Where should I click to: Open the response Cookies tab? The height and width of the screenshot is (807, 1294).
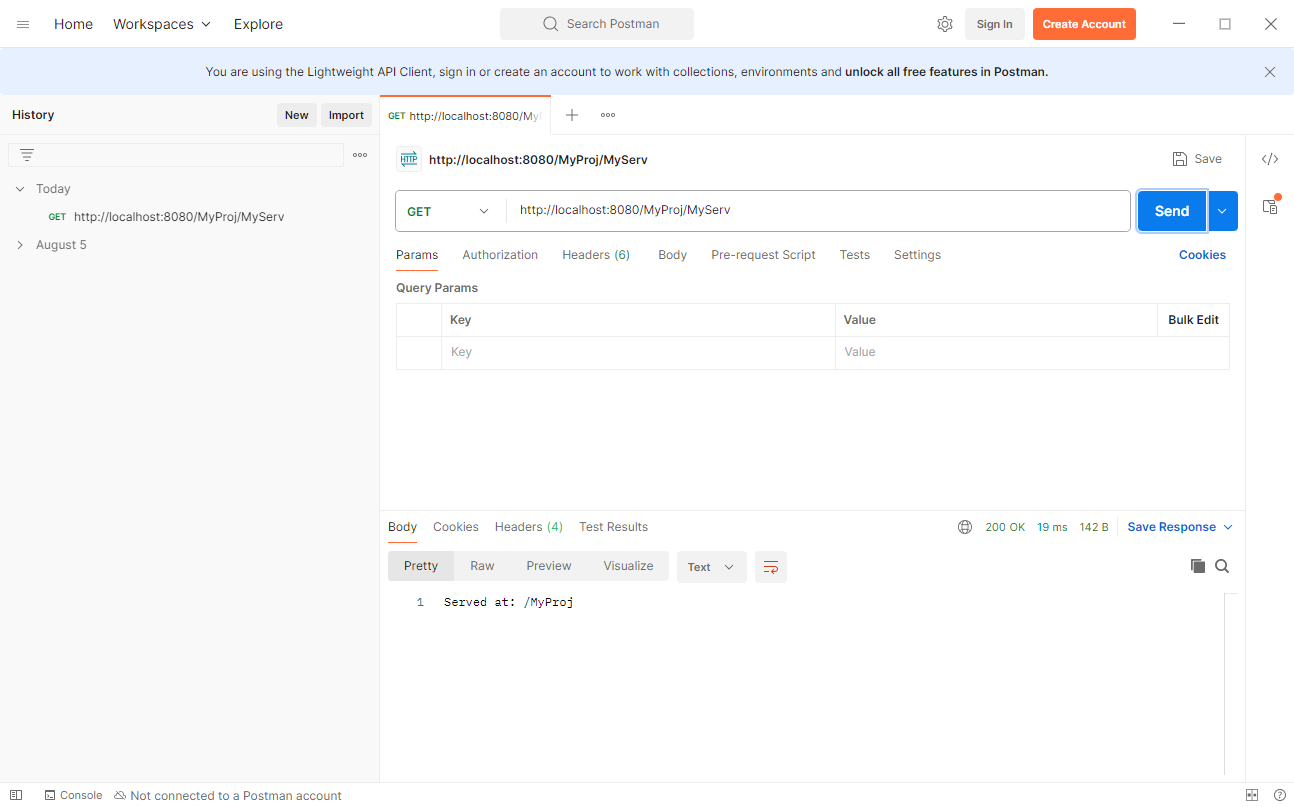click(x=455, y=527)
